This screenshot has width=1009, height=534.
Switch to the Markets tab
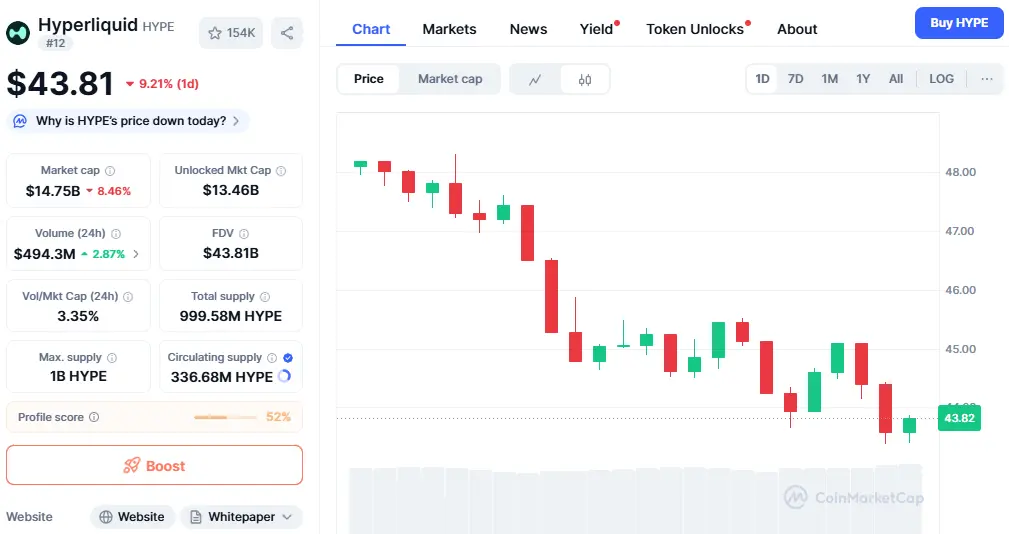click(x=449, y=29)
